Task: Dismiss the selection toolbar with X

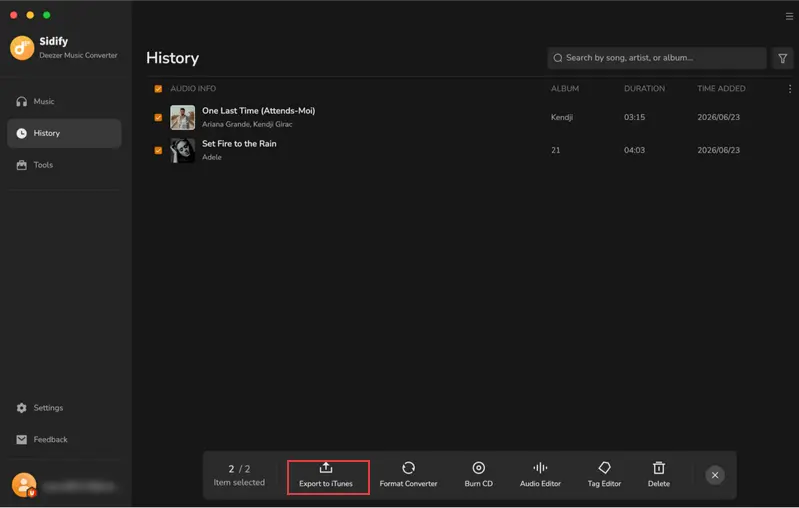Action: pos(715,475)
